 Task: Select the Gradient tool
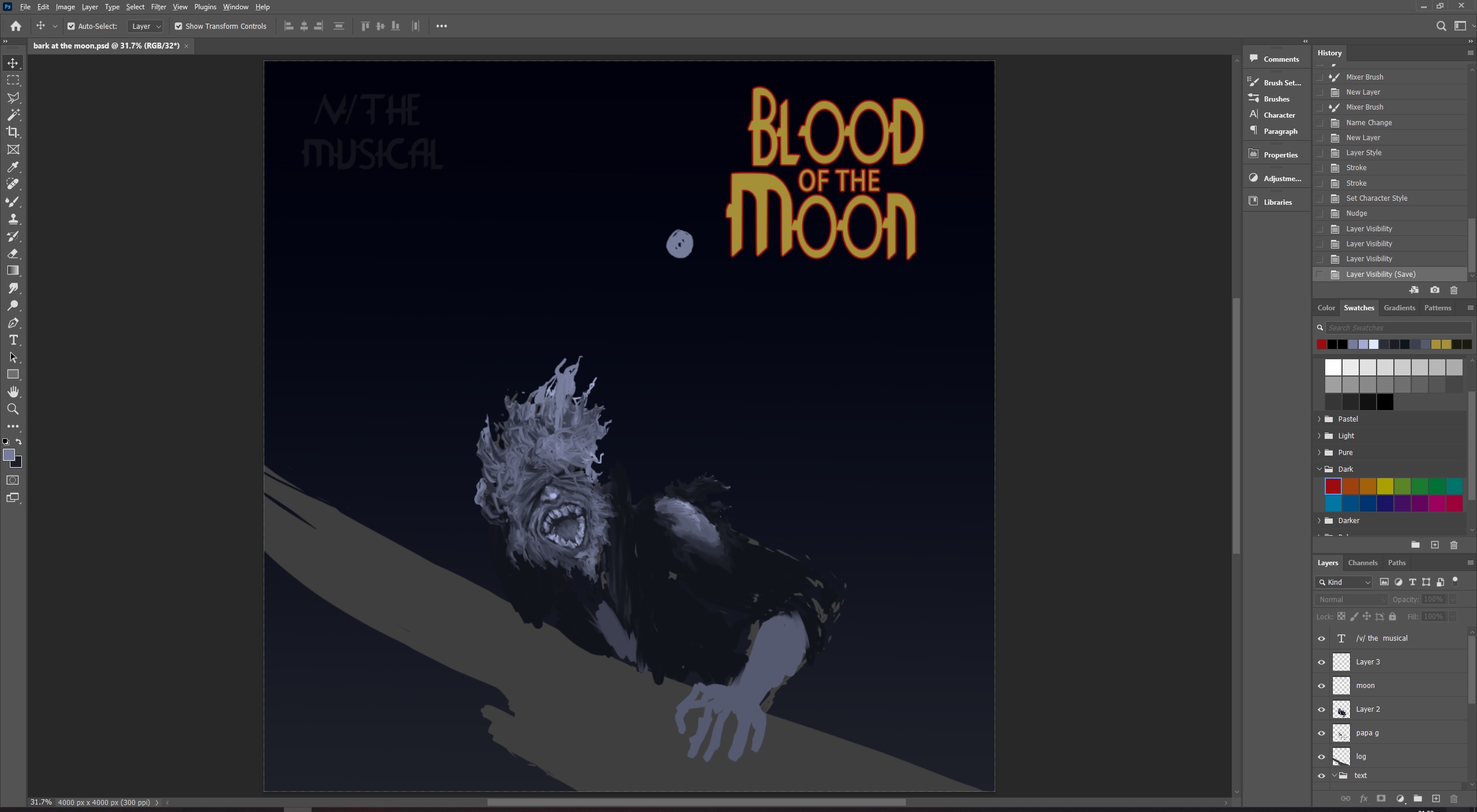coord(13,270)
